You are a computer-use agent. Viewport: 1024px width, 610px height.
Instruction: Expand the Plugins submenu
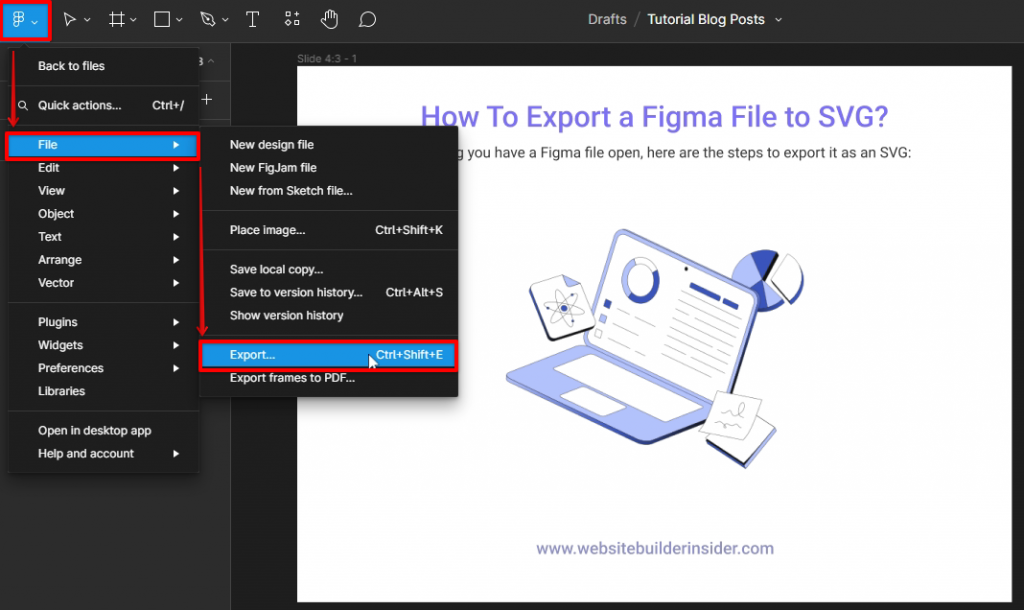point(103,322)
